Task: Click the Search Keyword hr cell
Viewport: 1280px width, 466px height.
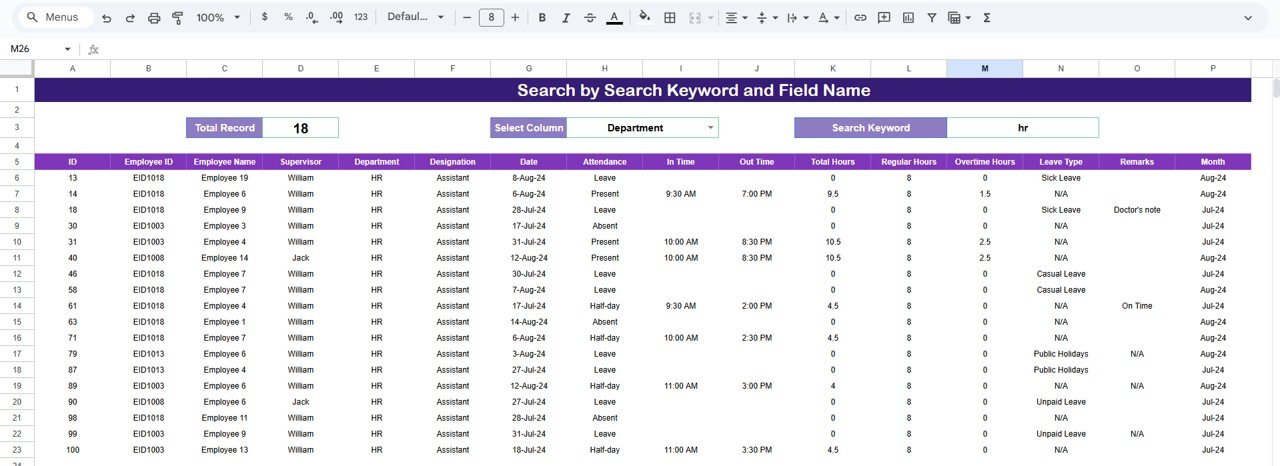Action: pos(1022,128)
